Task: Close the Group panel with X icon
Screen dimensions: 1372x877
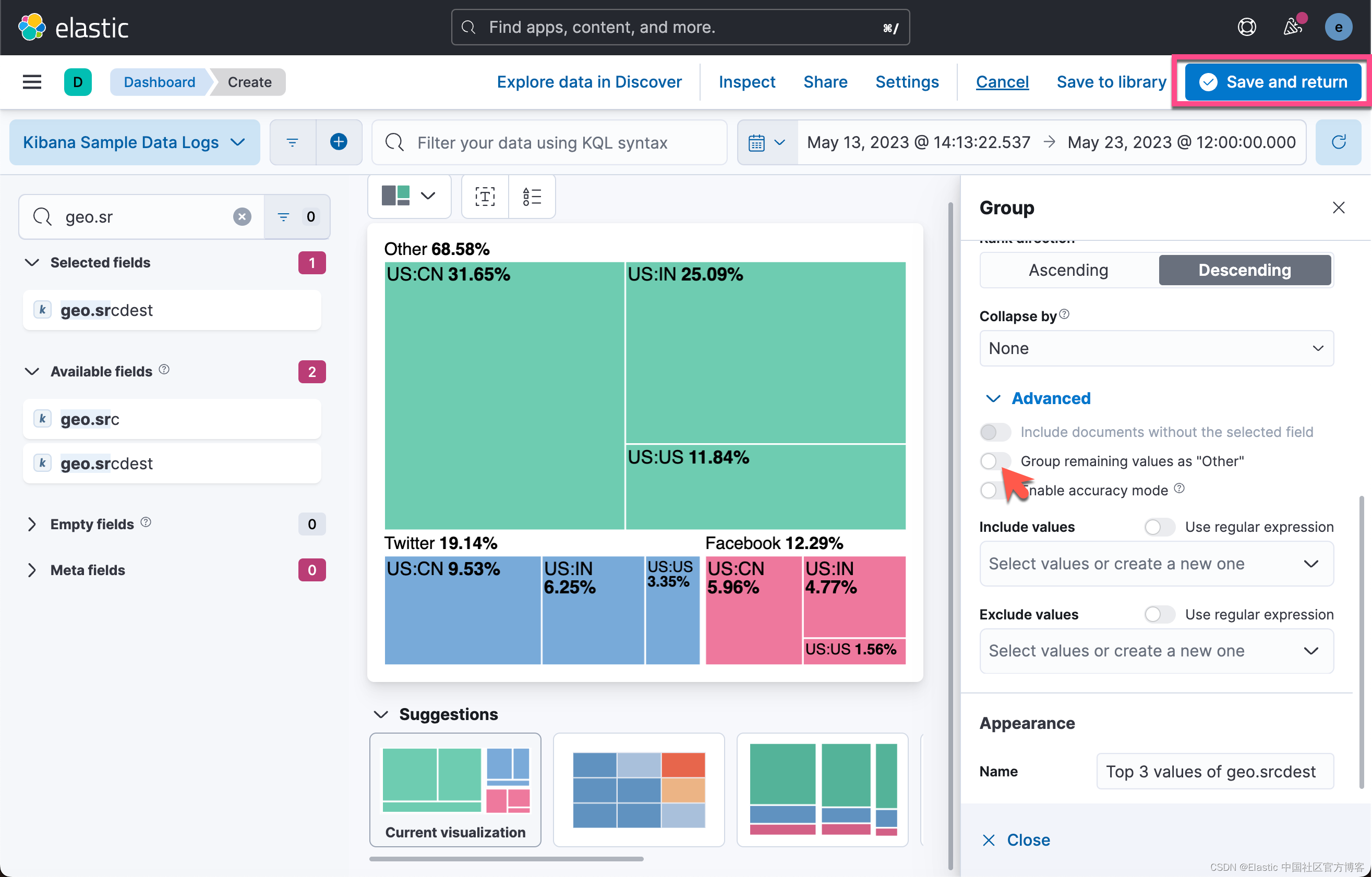Action: [1339, 208]
